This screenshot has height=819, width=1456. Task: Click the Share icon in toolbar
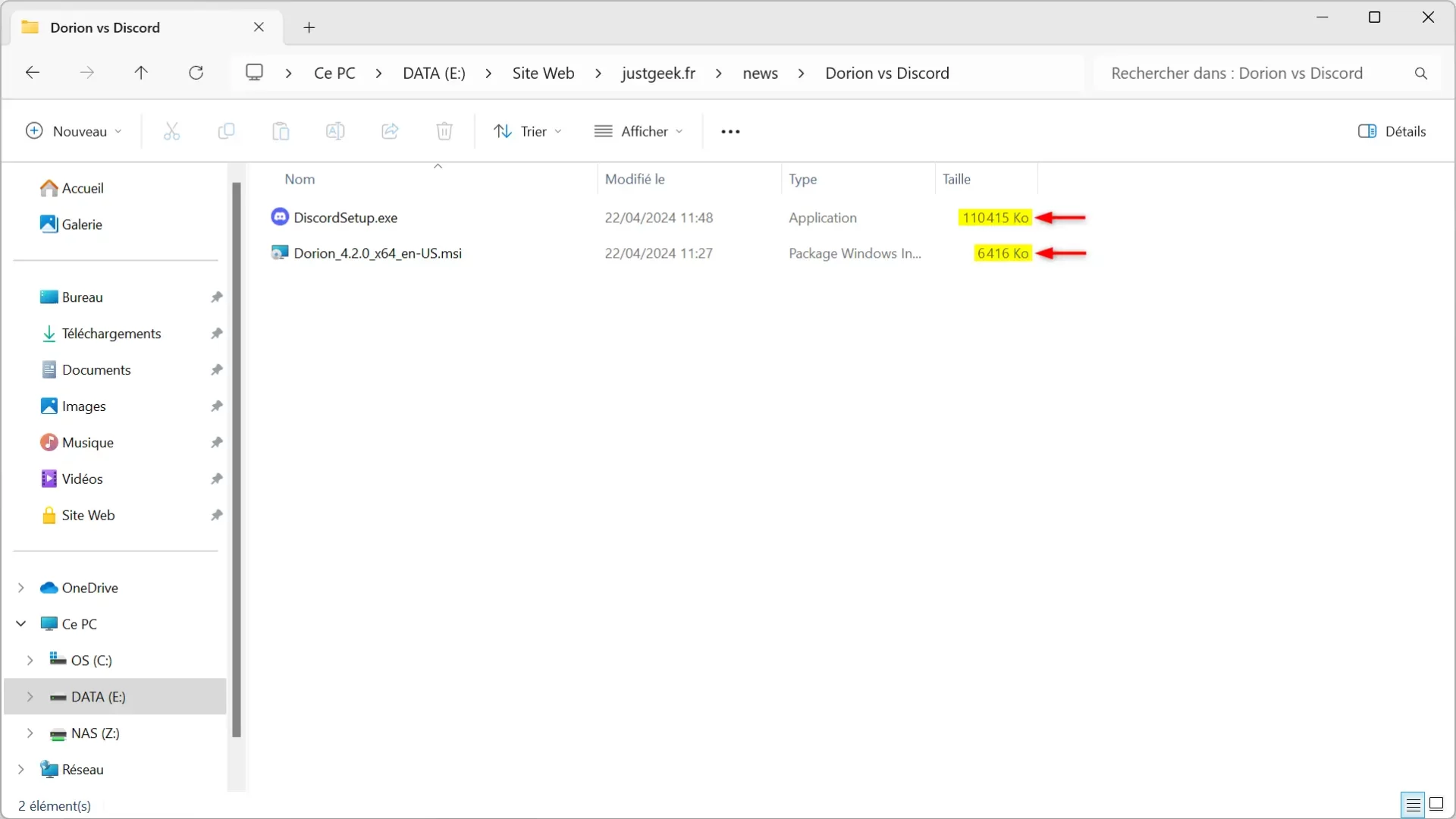390,131
